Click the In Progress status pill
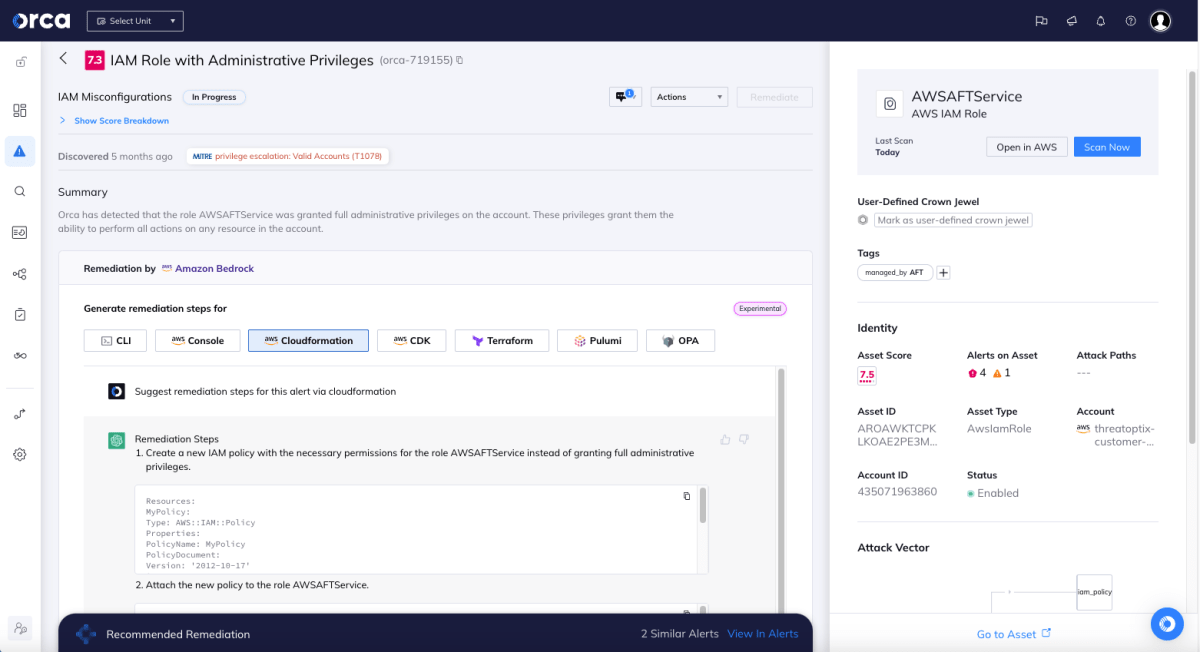 point(214,97)
